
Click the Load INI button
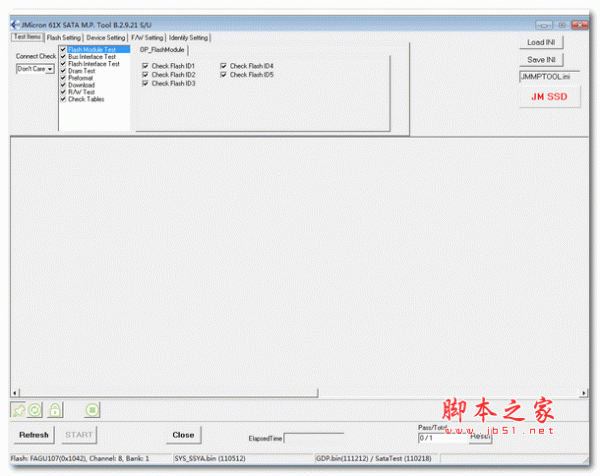pos(541,42)
